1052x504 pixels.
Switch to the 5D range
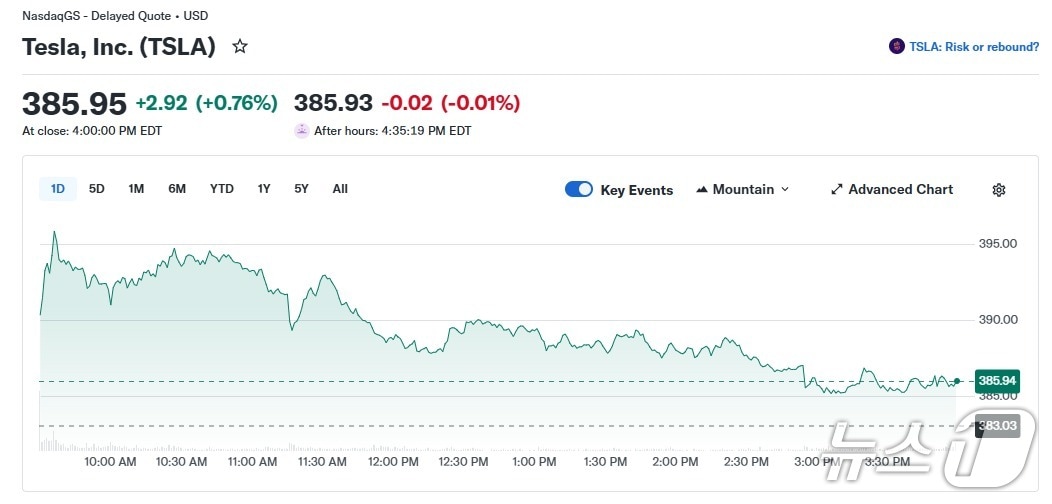(97, 189)
